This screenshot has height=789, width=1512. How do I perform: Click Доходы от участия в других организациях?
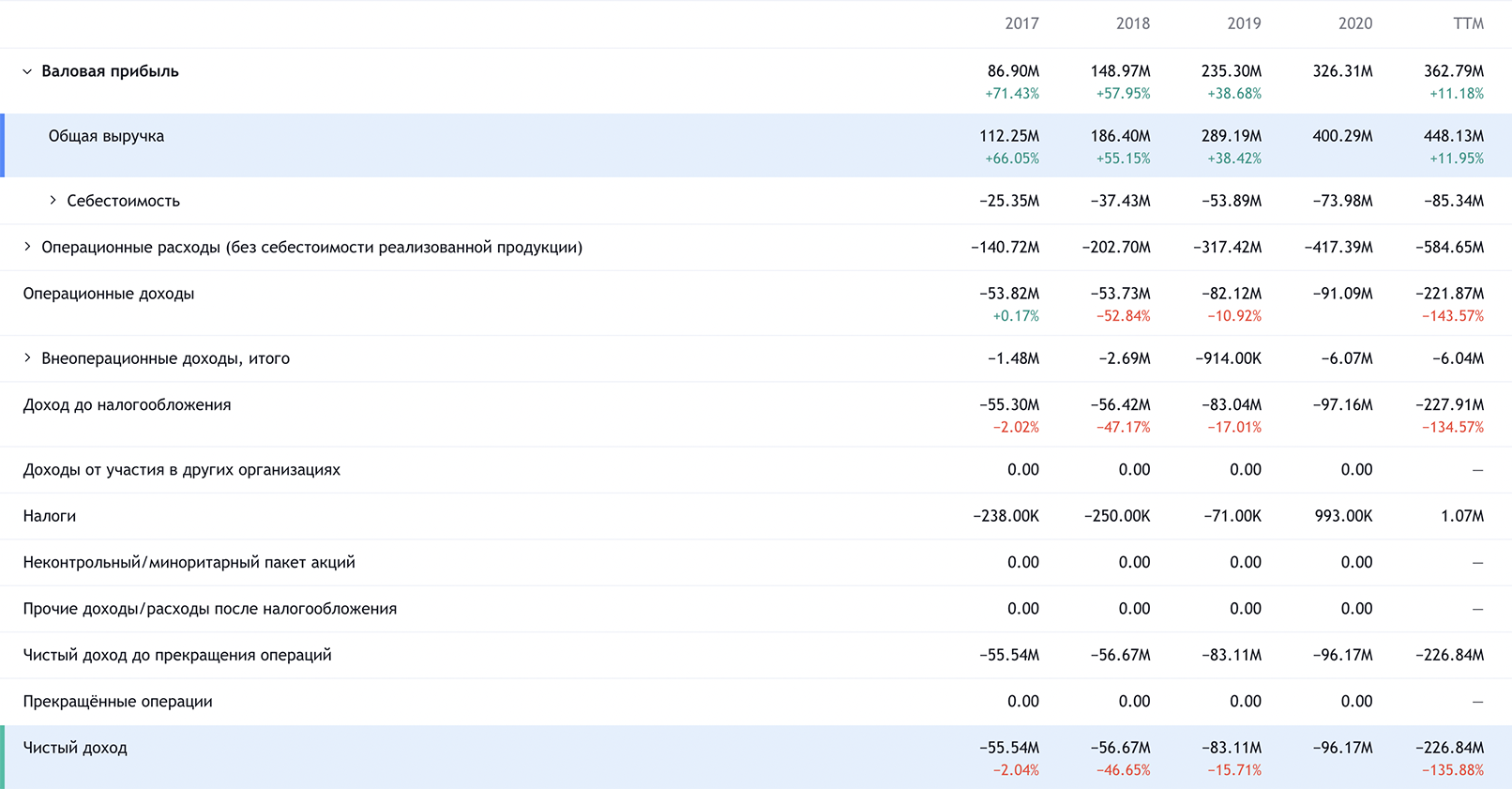point(182,470)
